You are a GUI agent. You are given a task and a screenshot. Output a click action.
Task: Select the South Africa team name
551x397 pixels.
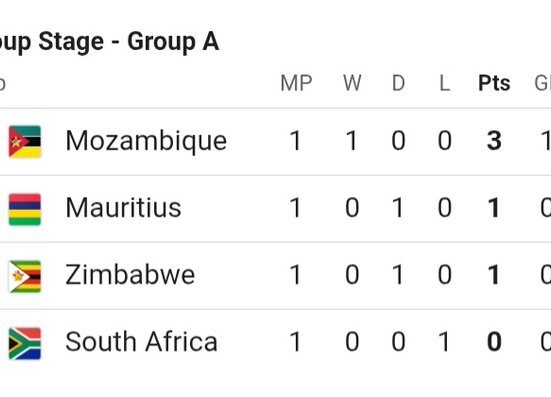(142, 341)
